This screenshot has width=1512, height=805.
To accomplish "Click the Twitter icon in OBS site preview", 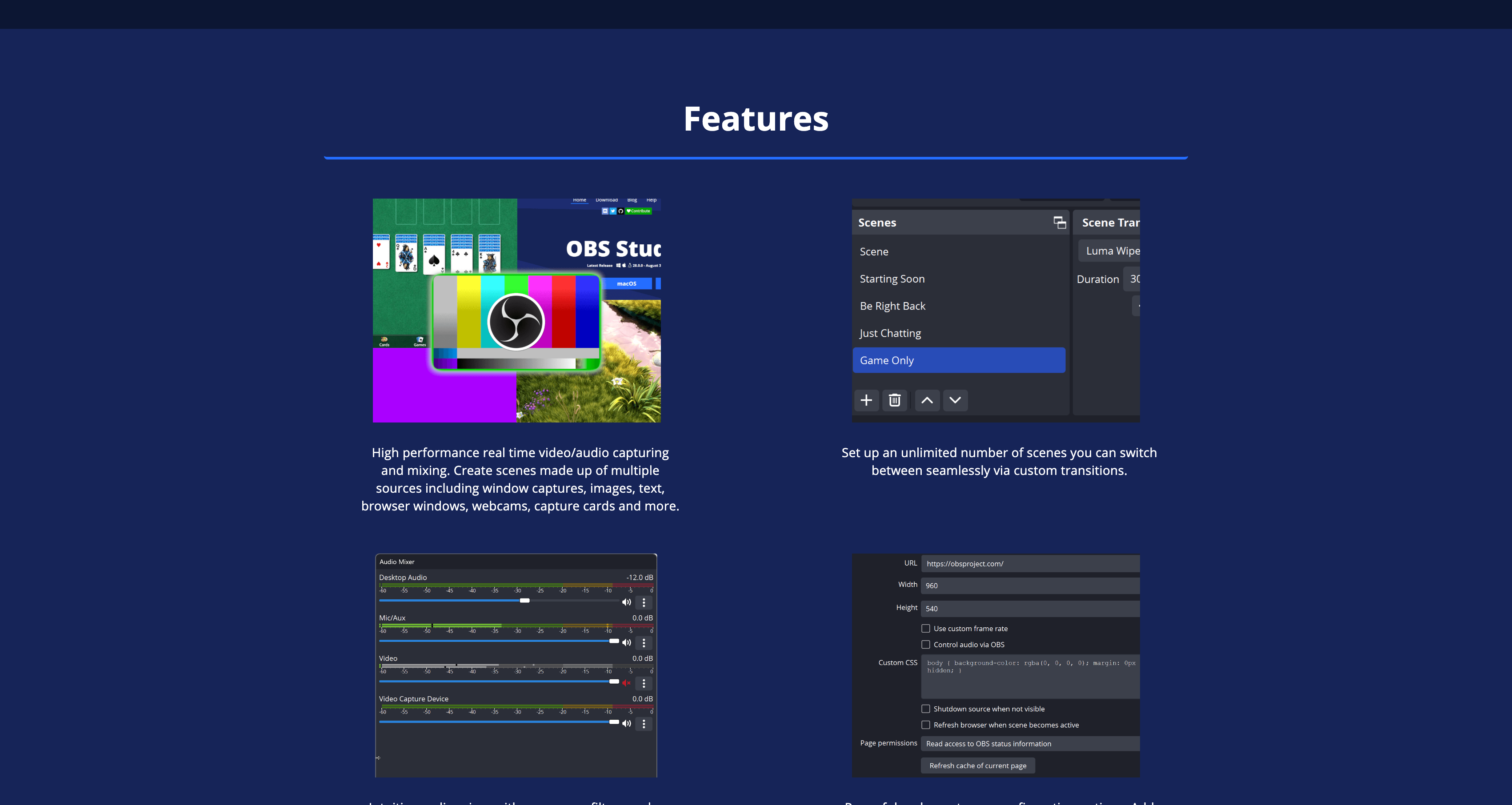I will [613, 211].
